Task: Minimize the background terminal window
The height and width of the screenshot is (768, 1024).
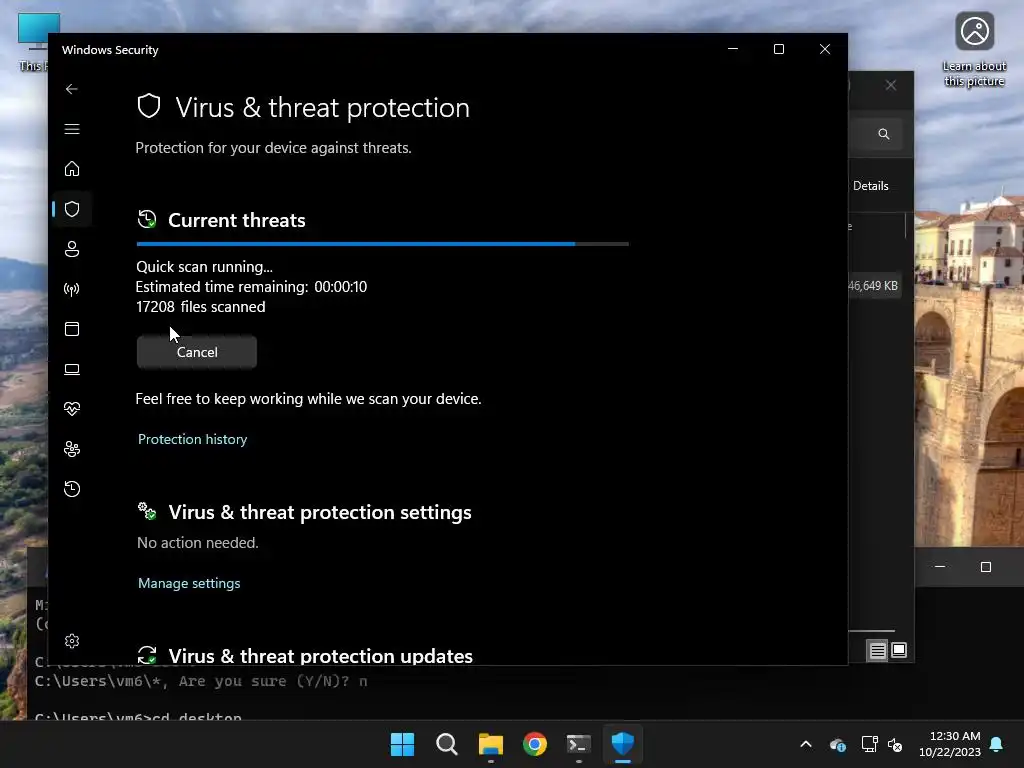Action: coord(940,567)
